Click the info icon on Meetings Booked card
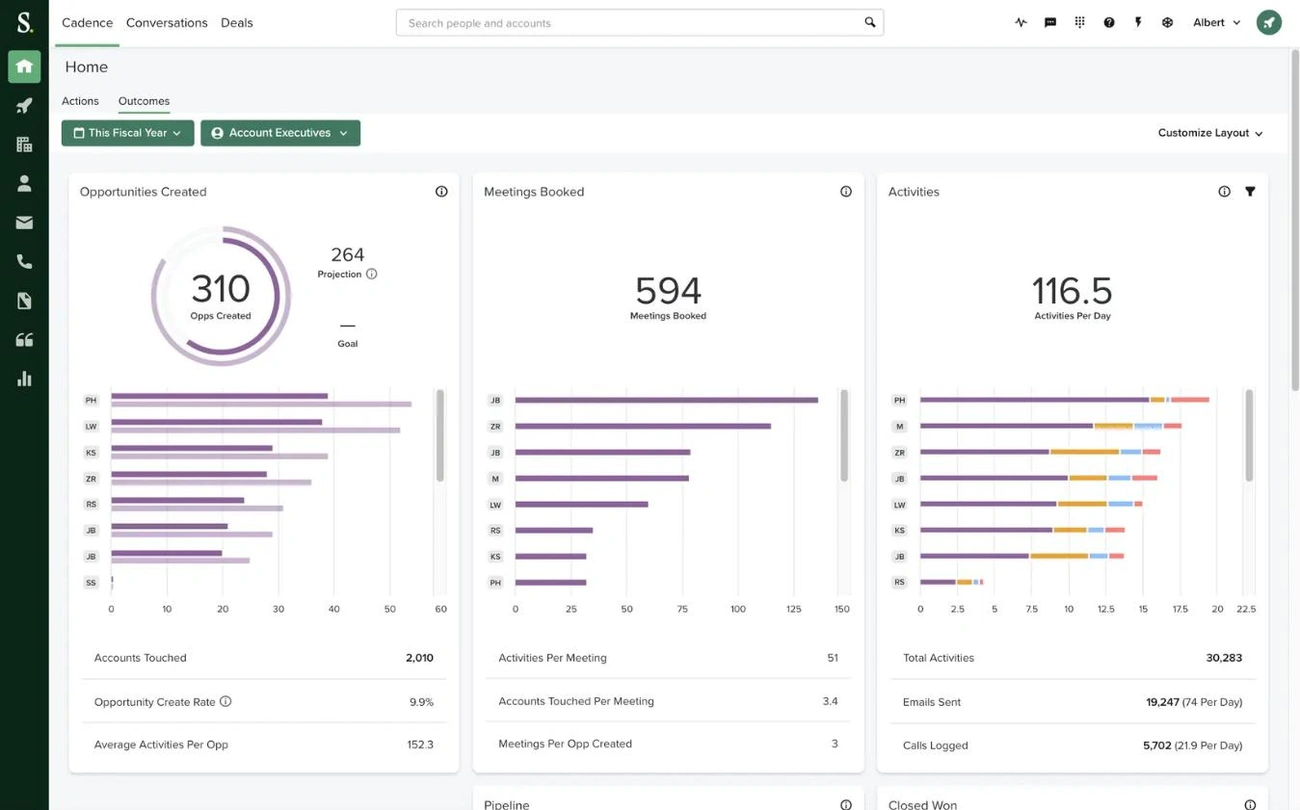This screenshot has width=1300, height=810. (846, 191)
